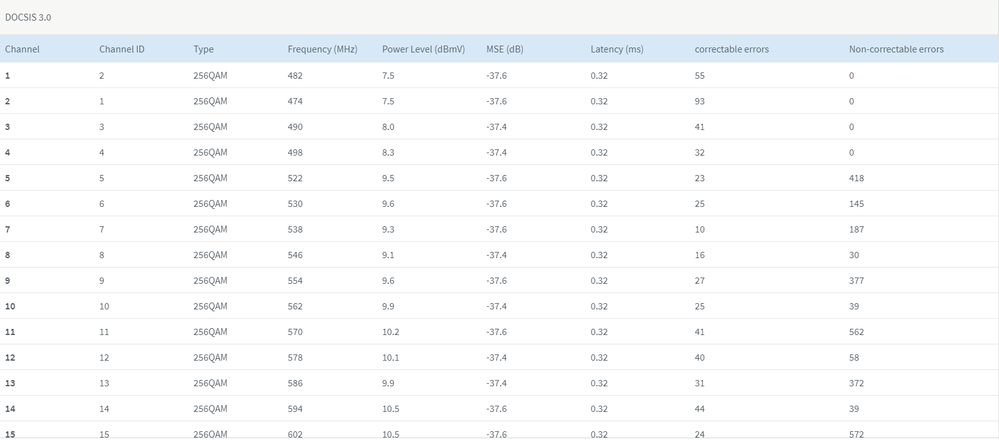Click the 93 correctable errors cell
The image size is (999, 440).
700,101
